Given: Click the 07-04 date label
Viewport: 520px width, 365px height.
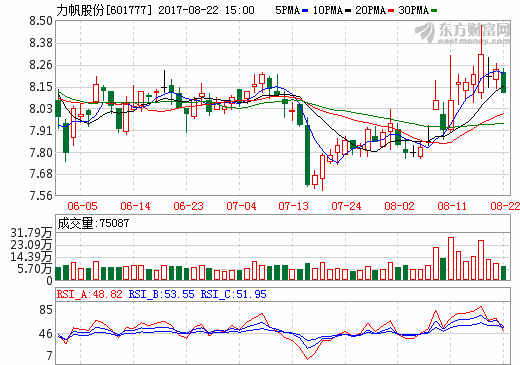Looking at the screenshot, I should pos(241,206).
